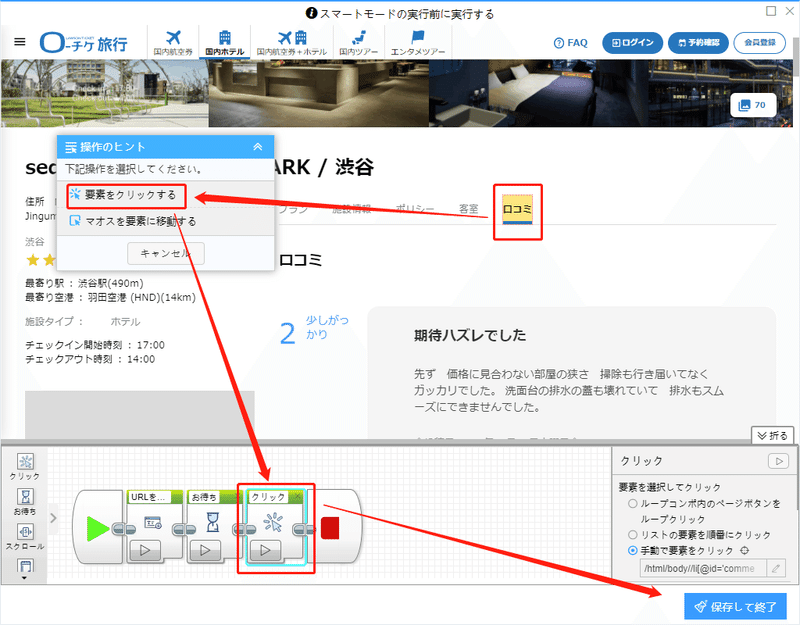Expand the action sidebar with right chevron

(53, 518)
